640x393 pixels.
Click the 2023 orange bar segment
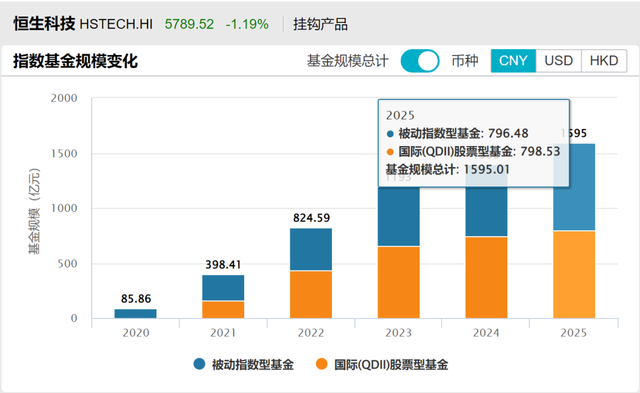[399, 282]
